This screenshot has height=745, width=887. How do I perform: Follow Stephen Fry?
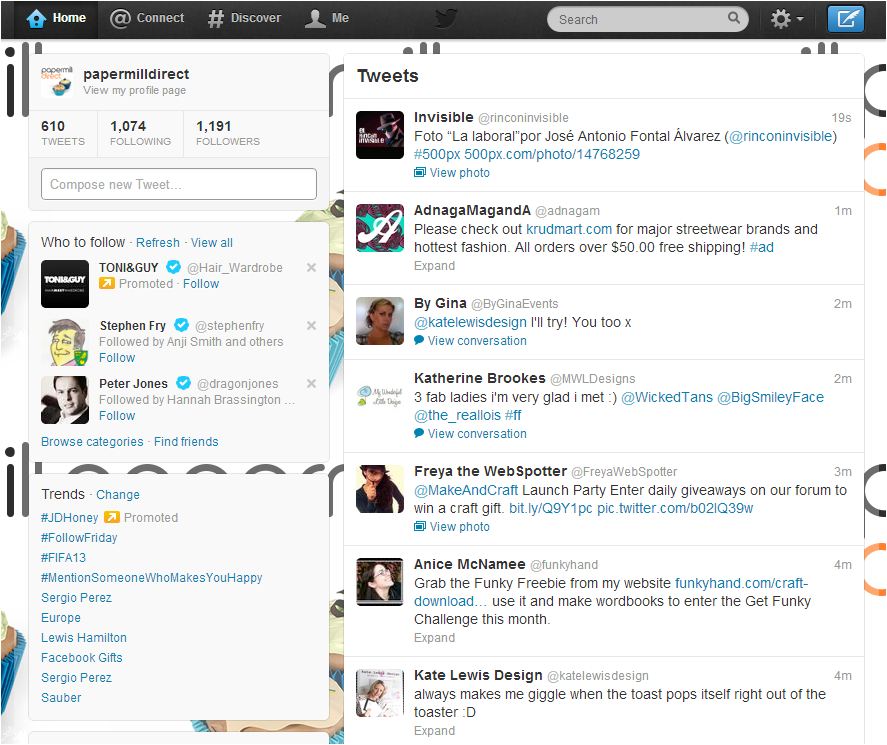pyautogui.click(x=117, y=358)
